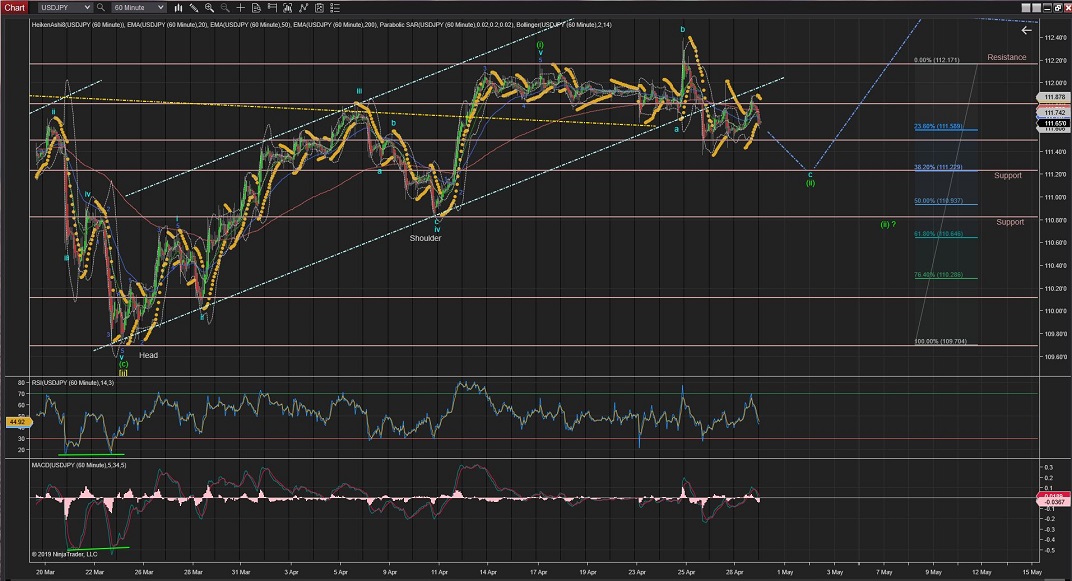The image size is (1072, 581).
Task: Select the drawing tools pencil icon
Action: click(x=194, y=7)
